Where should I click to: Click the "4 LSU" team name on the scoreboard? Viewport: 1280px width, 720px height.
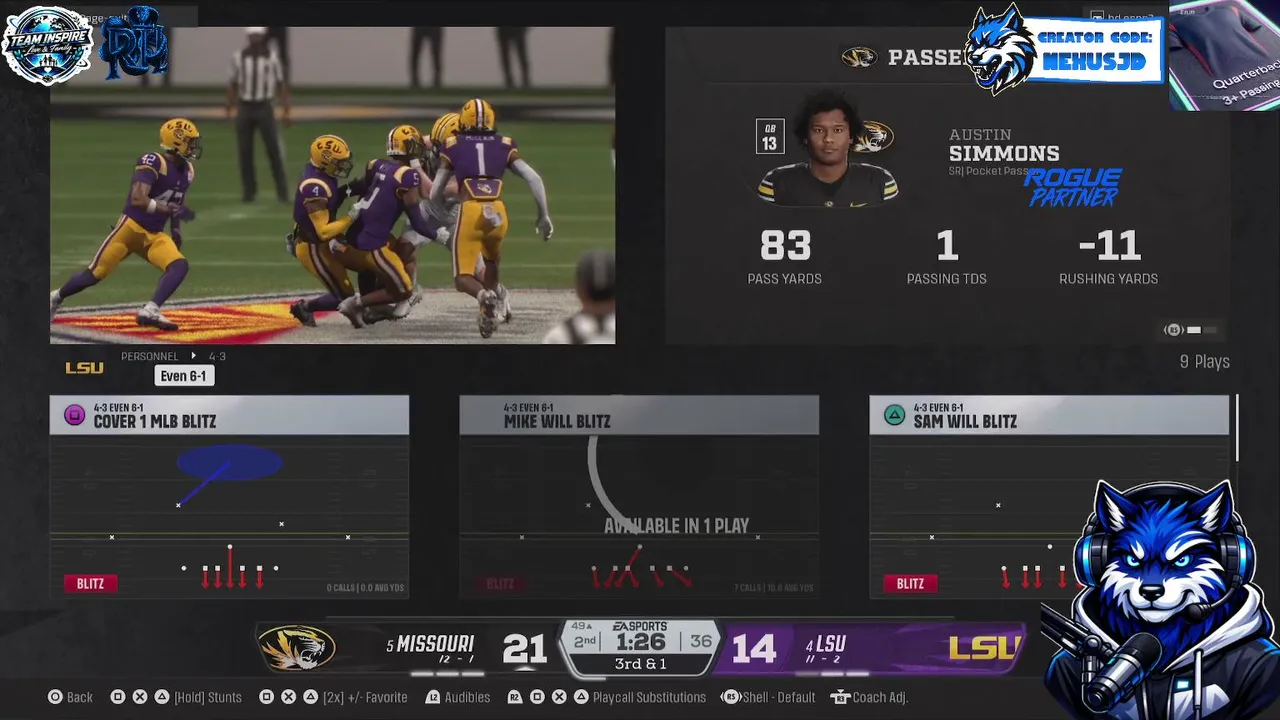[826, 645]
